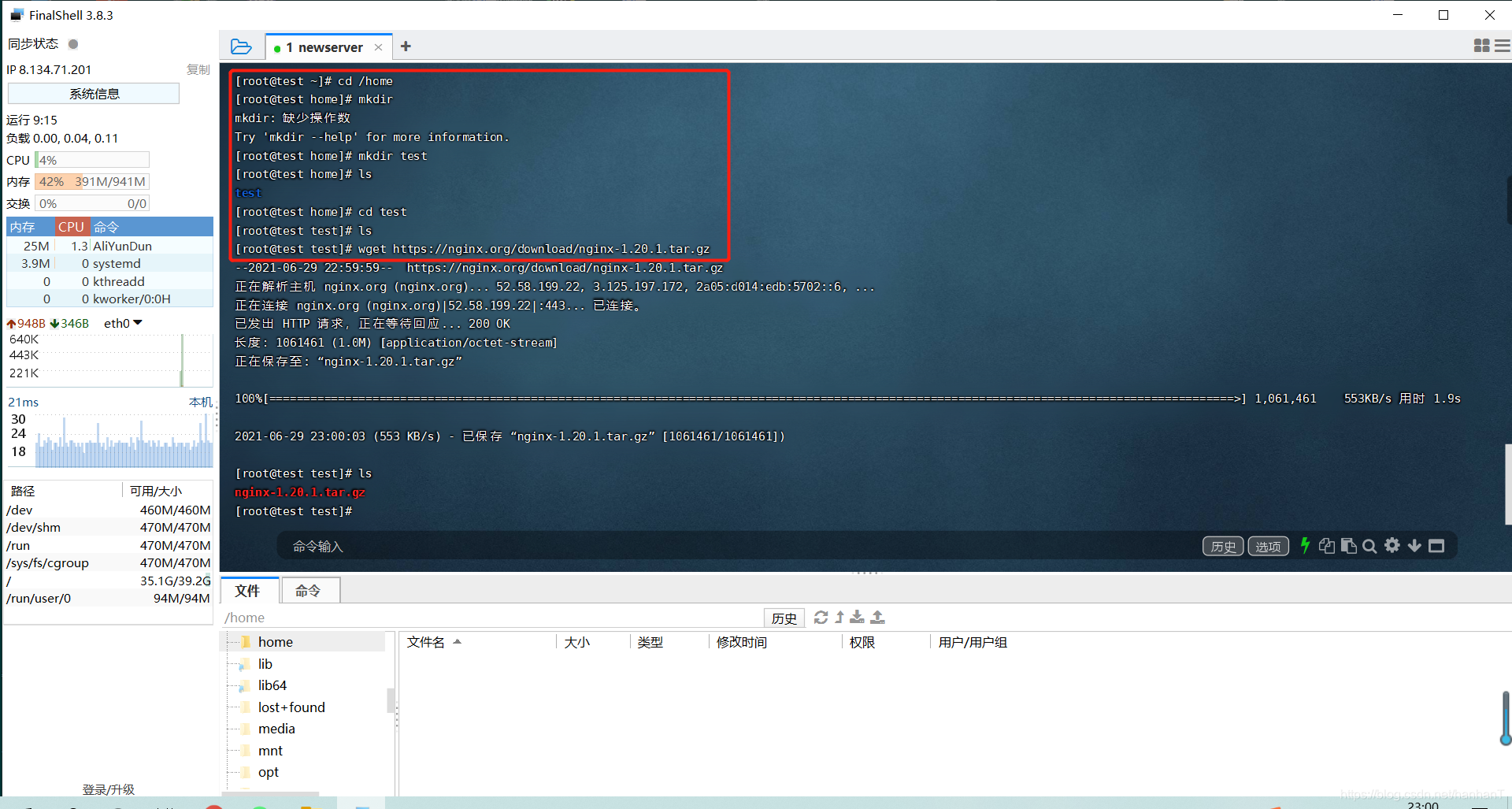Open login/upgrade link 登录/升级
This screenshot has width=1512, height=809.
(x=109, y=789)
